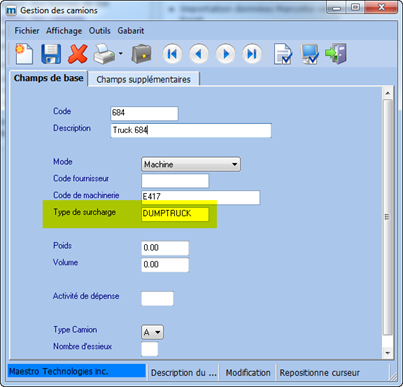Screen dimensions: 403x387
Task: Save the truck record using the floppy icon
Action: (x=51, y=54)
